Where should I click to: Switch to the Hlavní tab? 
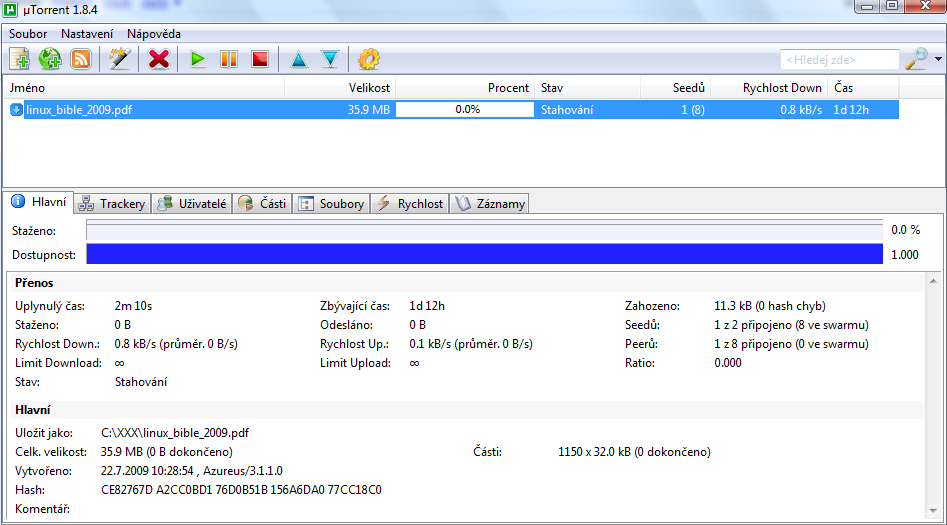[x=39, y=202]
